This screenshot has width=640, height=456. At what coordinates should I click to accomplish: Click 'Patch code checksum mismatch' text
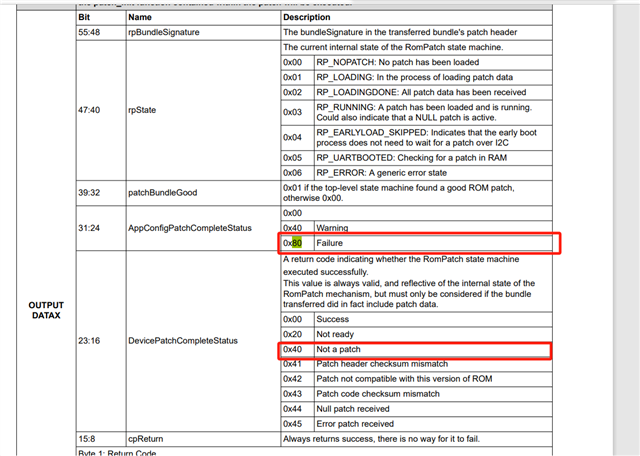click(378, 394)
